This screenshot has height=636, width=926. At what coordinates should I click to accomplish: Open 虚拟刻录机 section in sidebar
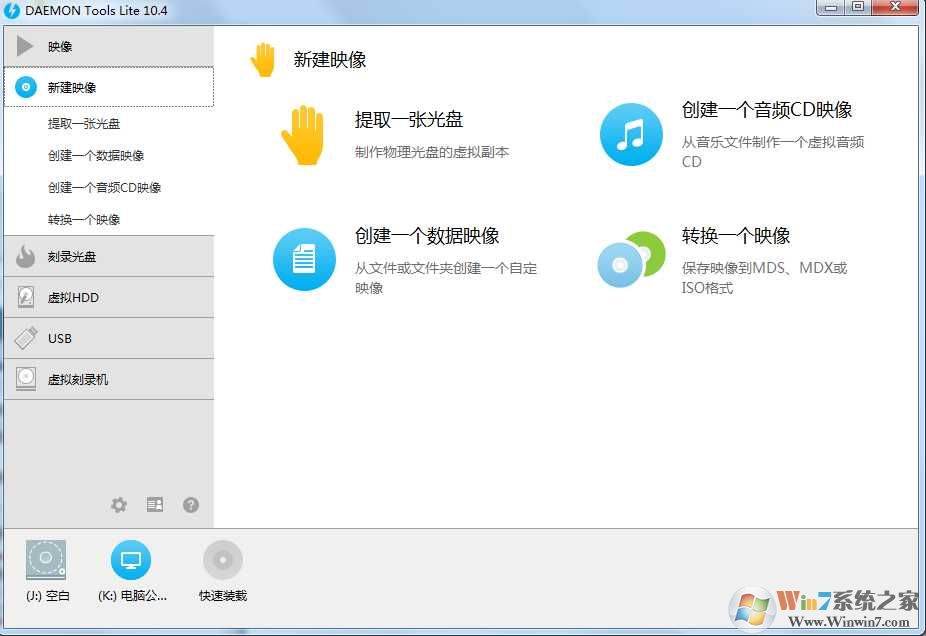pos(109,379)
